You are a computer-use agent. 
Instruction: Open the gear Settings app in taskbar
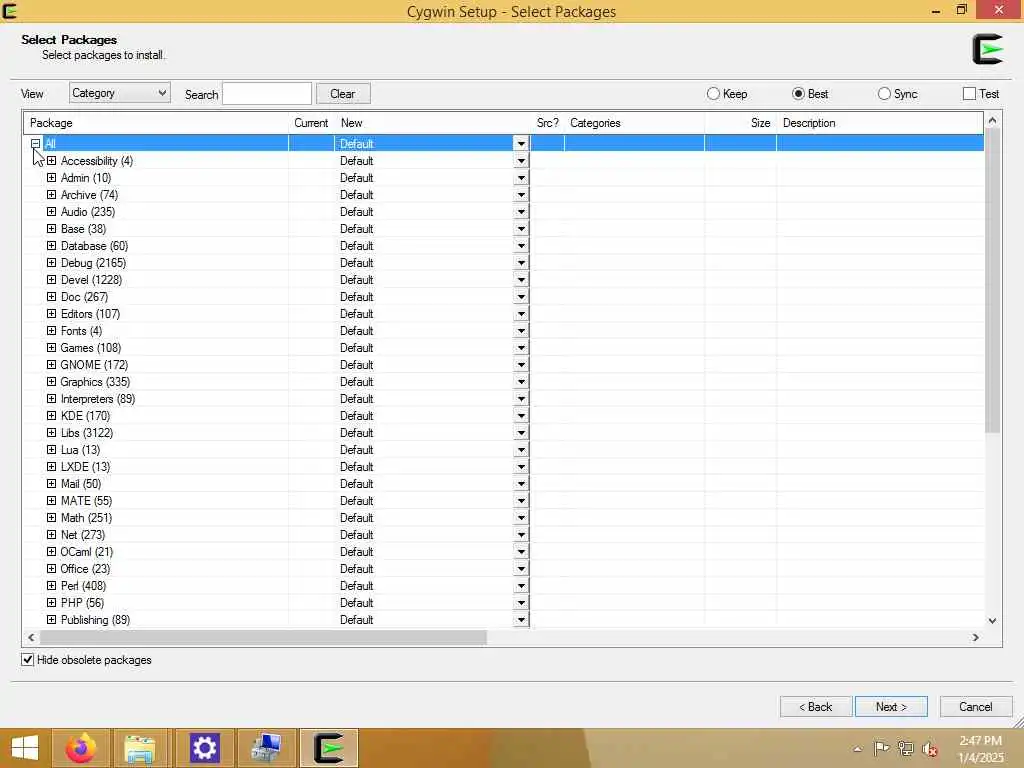pos(204,748)
